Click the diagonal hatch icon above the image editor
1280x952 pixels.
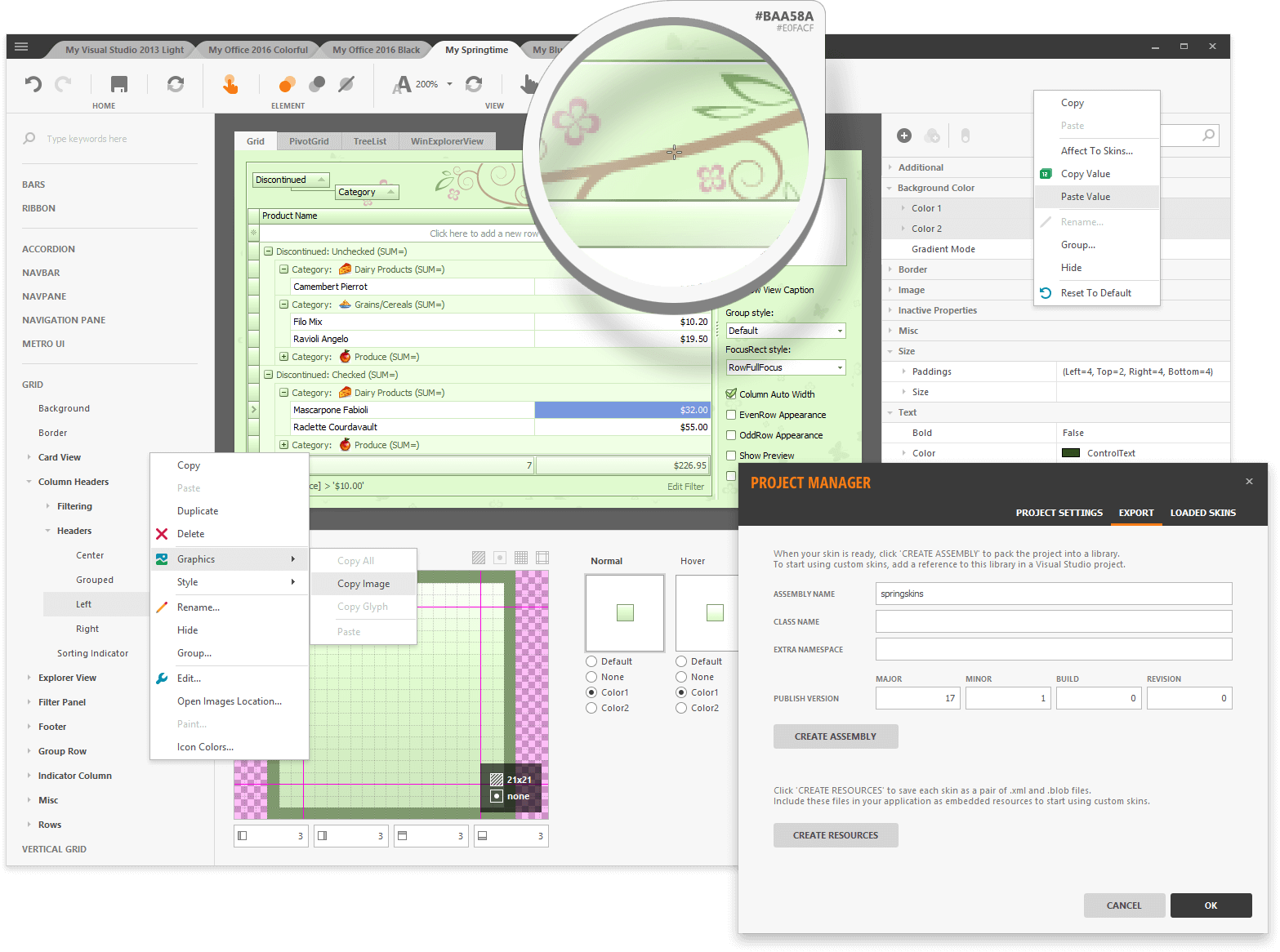pyautogui.click(x=479, y=558)
